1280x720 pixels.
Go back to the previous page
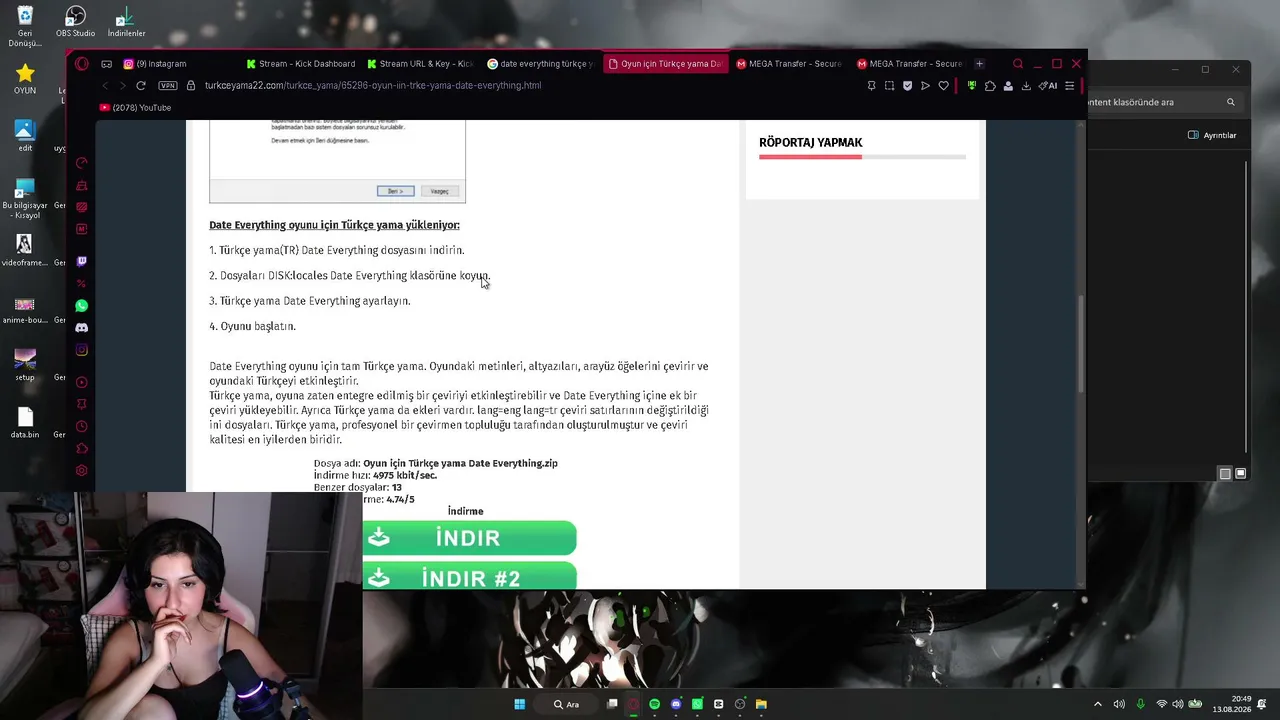[105, 86]
